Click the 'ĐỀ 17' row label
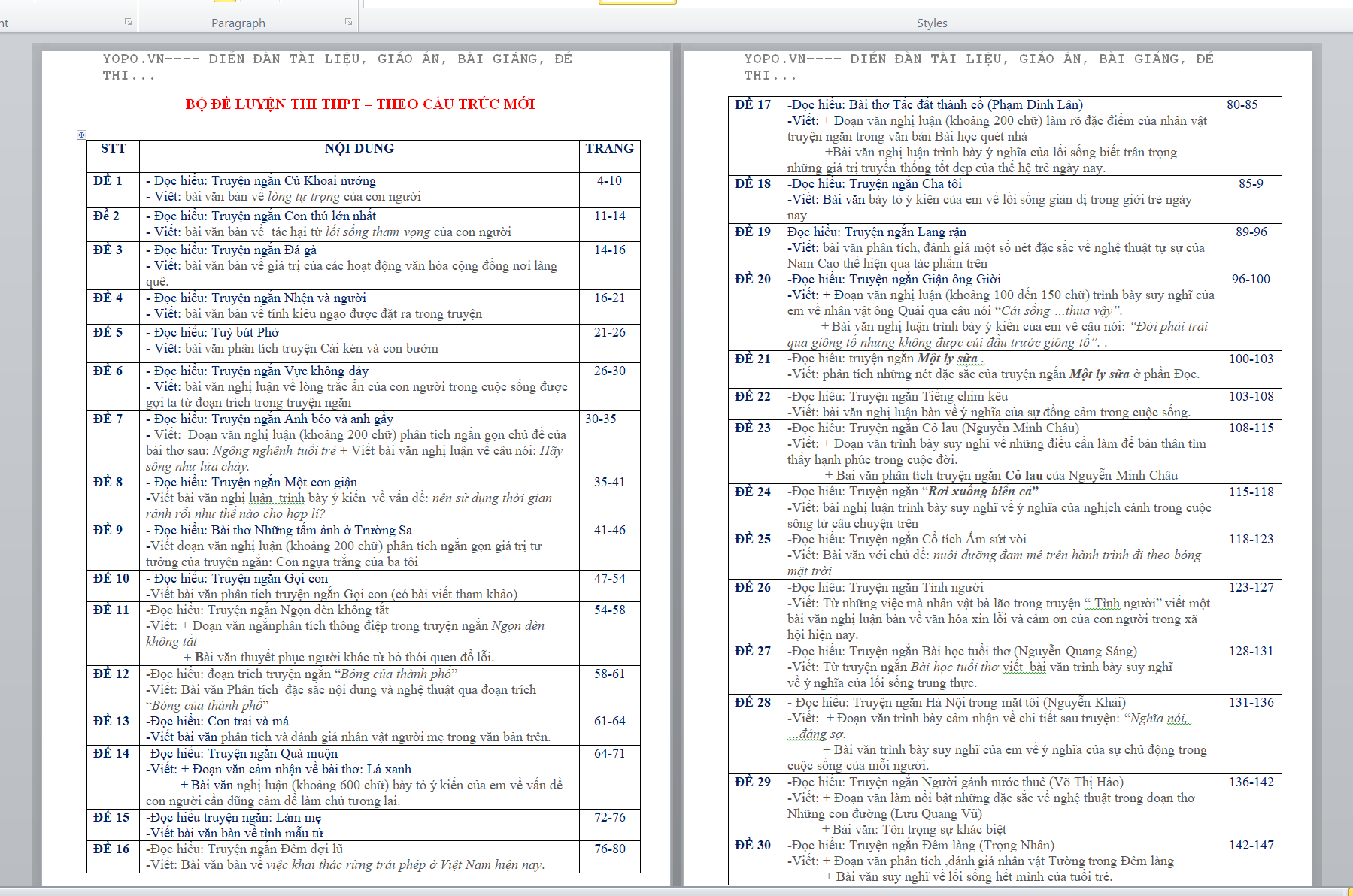This screenshot has width=1353, height=896. (753, 104)
